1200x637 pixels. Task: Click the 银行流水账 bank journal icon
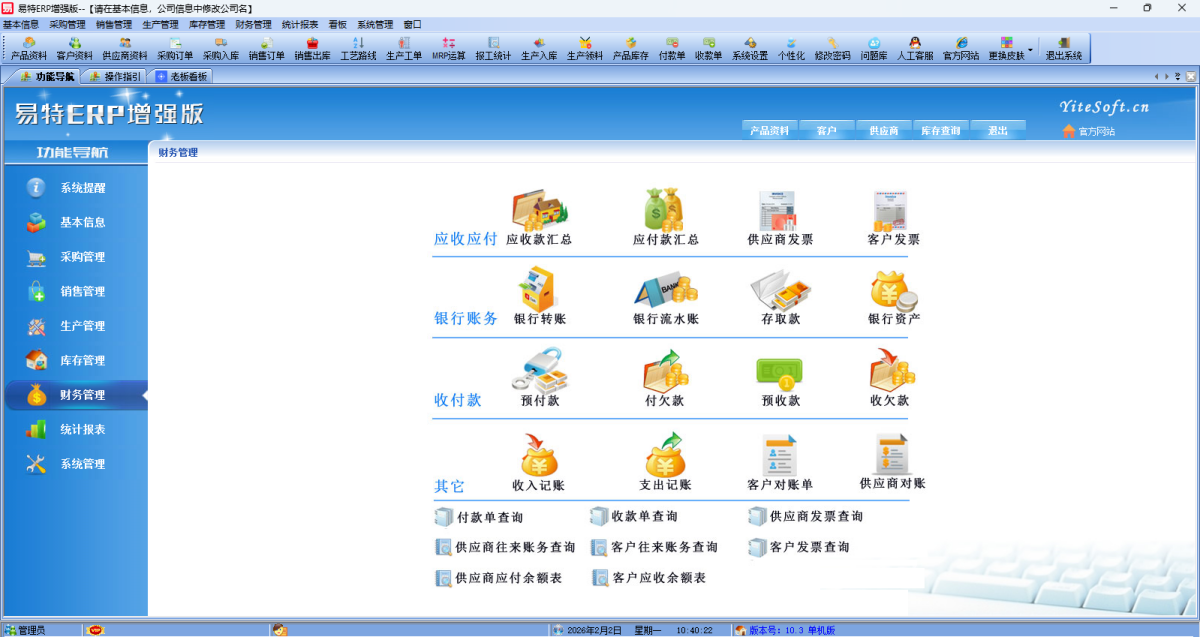666,292
